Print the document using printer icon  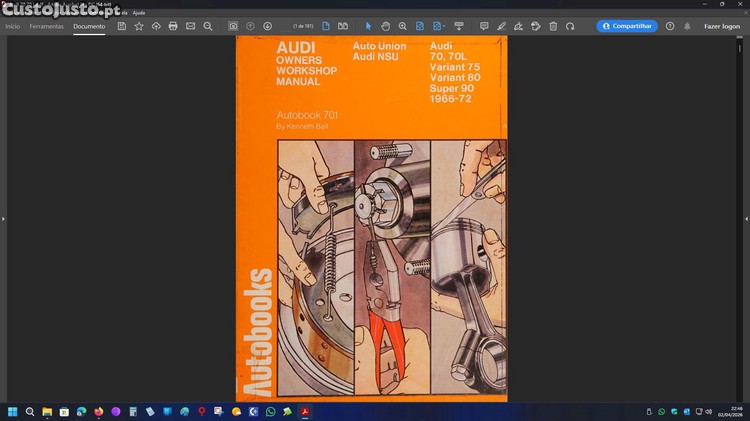click(173, 26)
